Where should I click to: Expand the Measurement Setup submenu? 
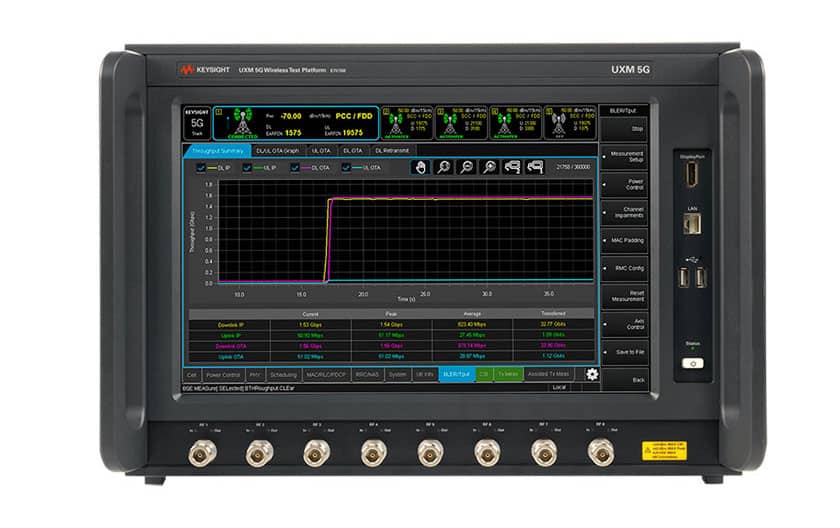(627, 157)
